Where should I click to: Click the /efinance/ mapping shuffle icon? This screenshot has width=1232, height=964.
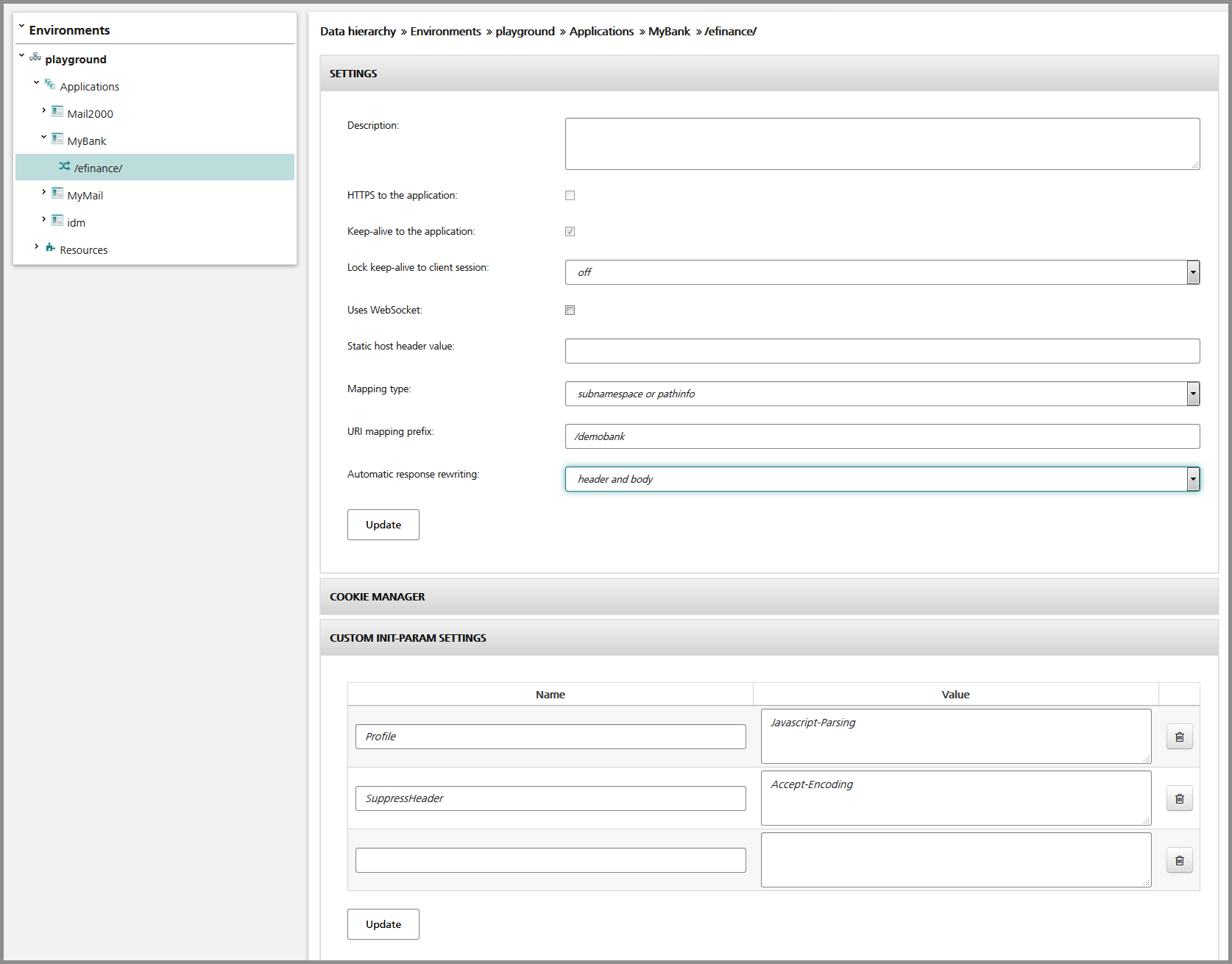coord(65,166)
